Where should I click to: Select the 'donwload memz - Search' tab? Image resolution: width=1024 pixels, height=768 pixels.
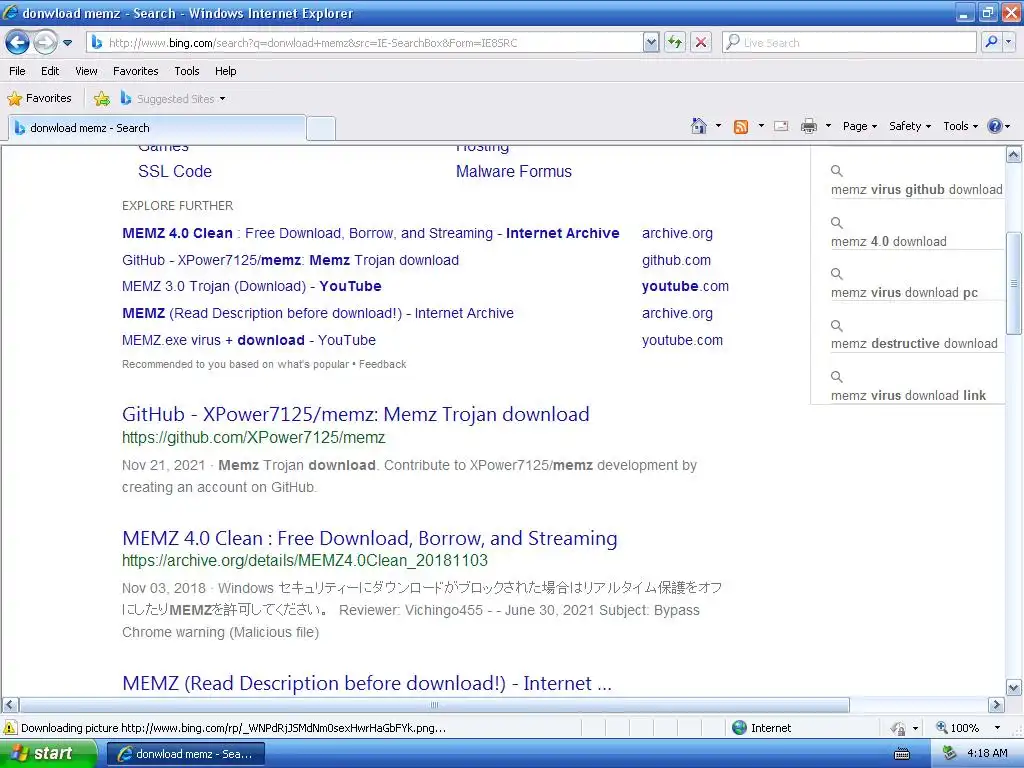click(157, 128)
